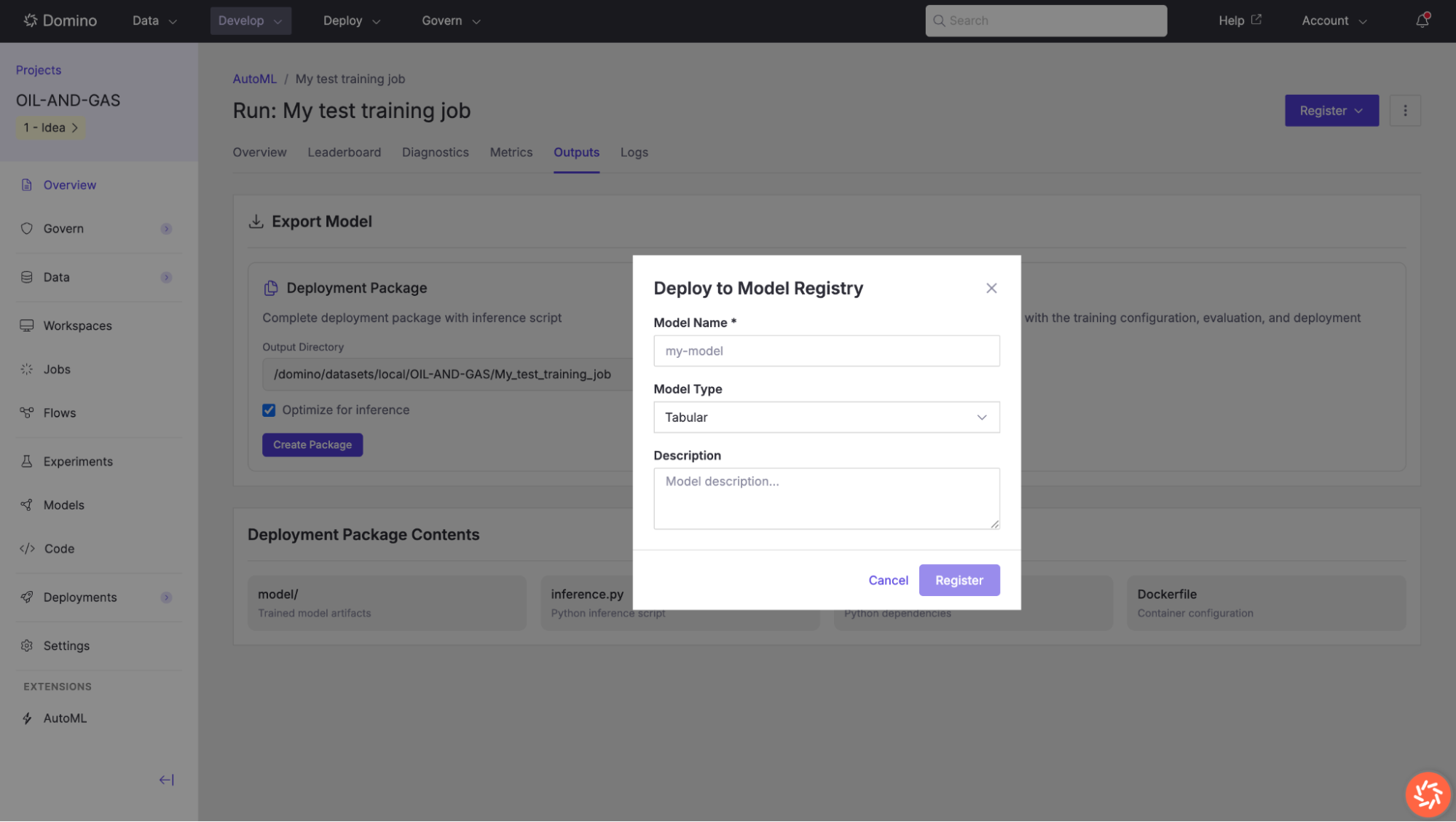Open the Develop top menu
This screenshot has height=822, width=1456.
[250, 20]
